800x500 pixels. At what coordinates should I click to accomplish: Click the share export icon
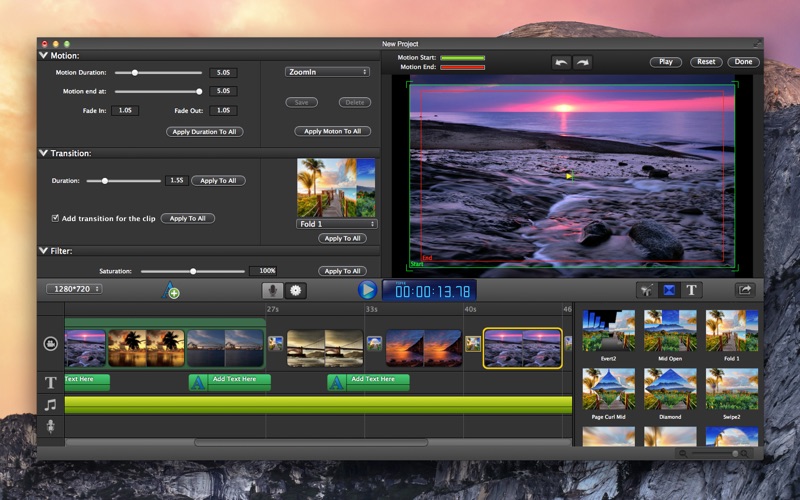tap(745, 290)
